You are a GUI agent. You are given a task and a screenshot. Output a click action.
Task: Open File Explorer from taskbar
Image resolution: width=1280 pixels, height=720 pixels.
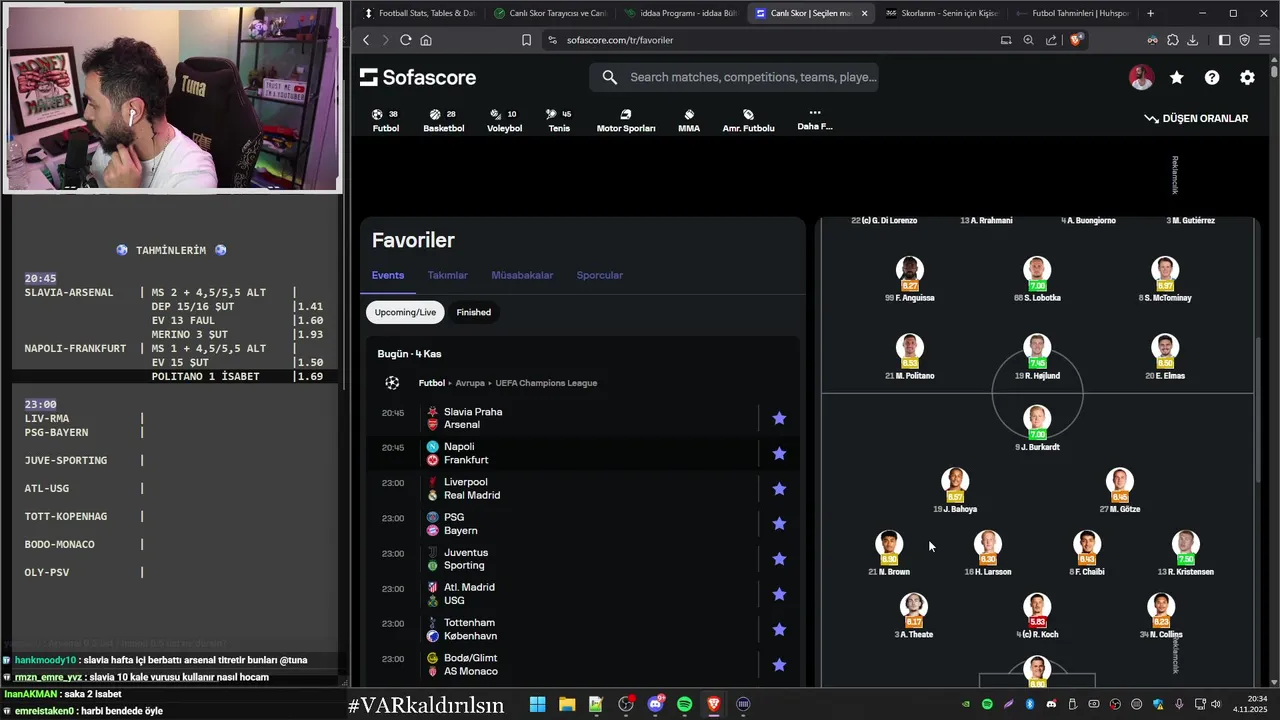tap(566, 704)
